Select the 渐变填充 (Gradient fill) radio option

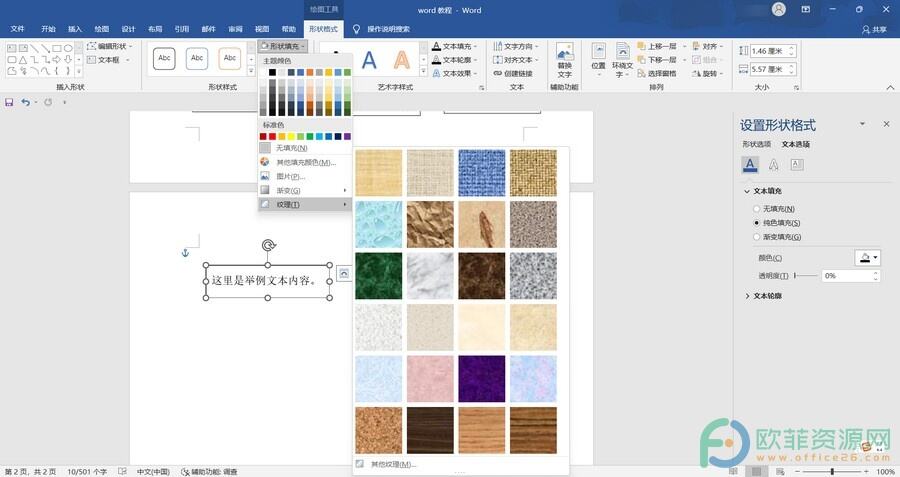pyautogui.click(x=756, y=237)
